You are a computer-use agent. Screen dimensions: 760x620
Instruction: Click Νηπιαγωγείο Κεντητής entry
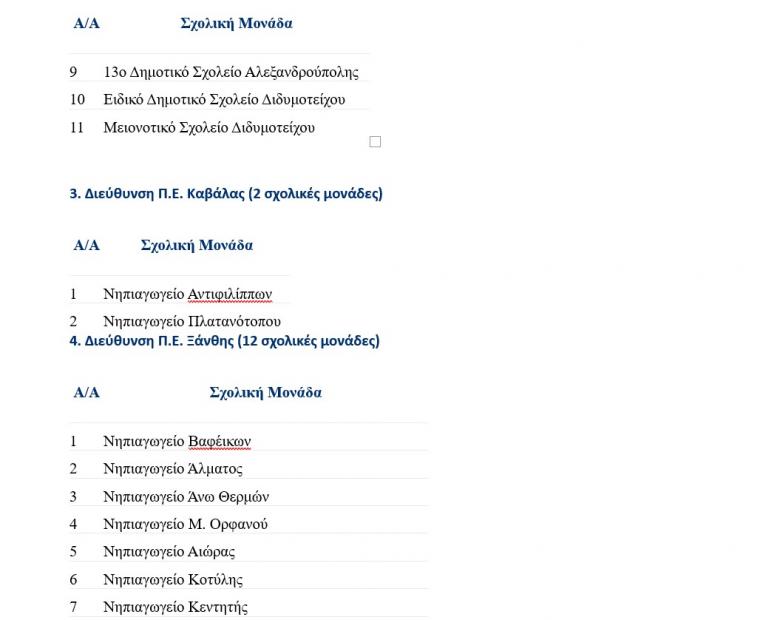tap(175, 607)
